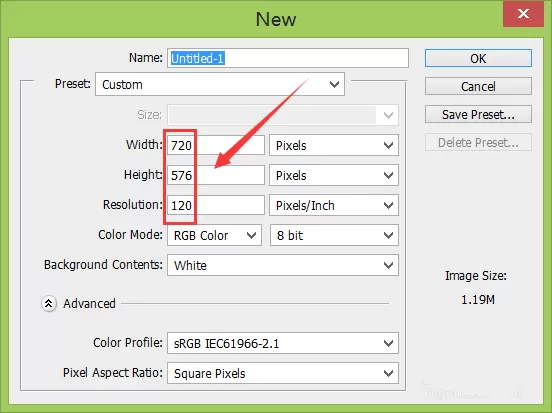Open the Color Mode RGB Color dropdown

point(214,235)
